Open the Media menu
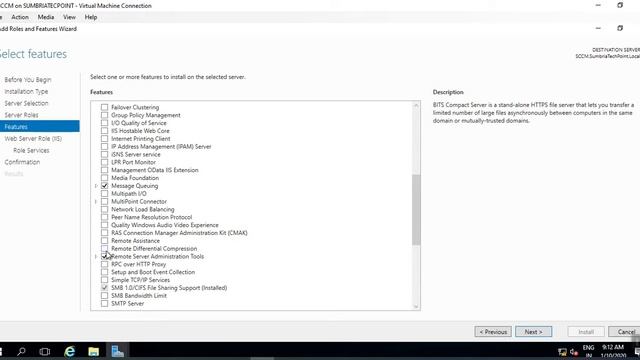Viewport: 640px width, 360px height. click(x=46, y=17)
